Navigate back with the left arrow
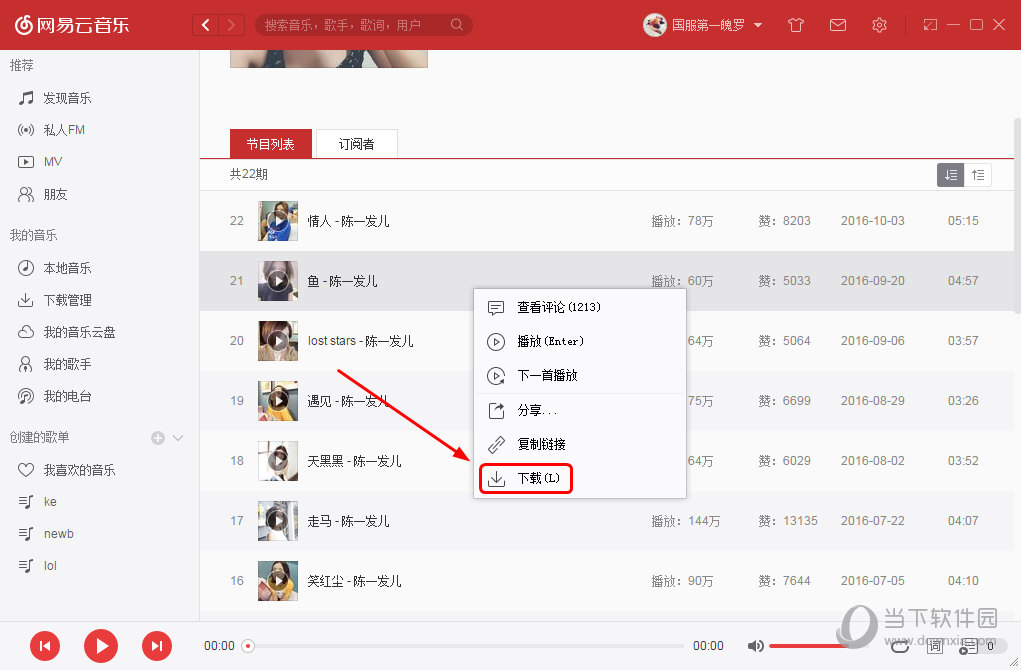 [x=206, y=25]
